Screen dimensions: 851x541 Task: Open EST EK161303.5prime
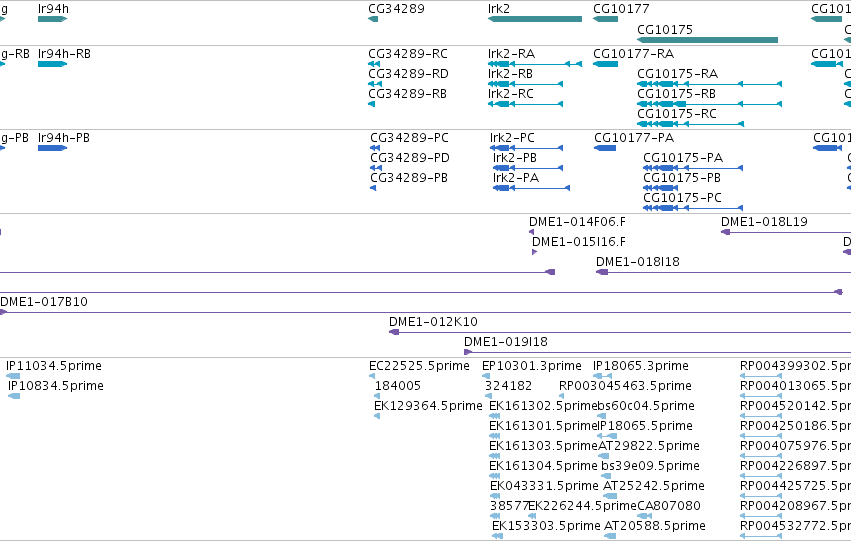(x=543, y=447)
